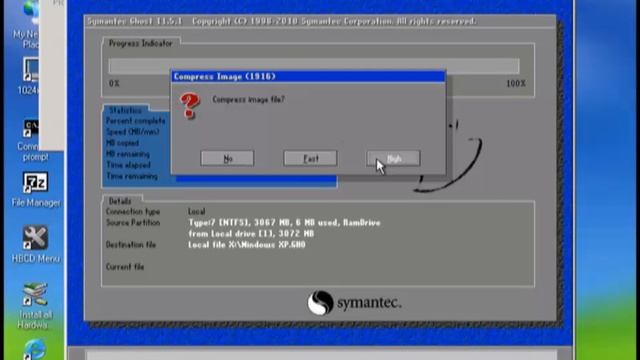Click the Time remaining label

132,176
